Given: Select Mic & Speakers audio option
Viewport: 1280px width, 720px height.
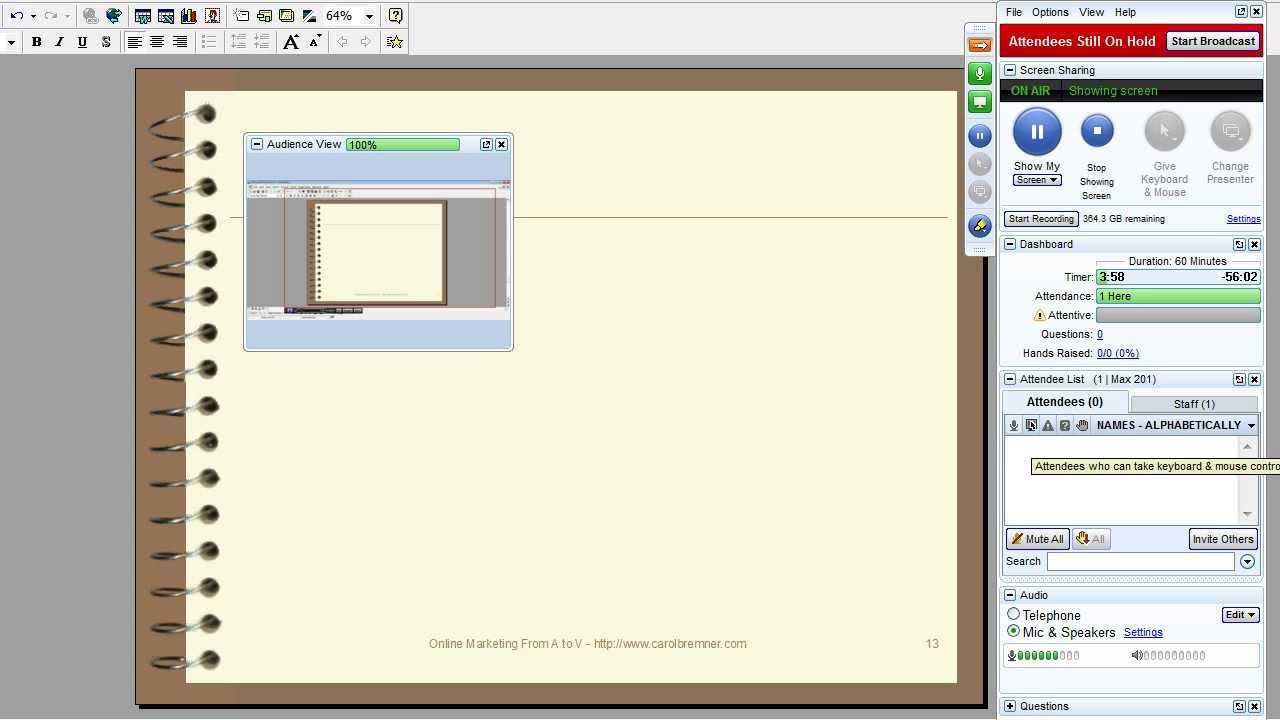Looking at the screenshot, I should tap(1013, 632).
